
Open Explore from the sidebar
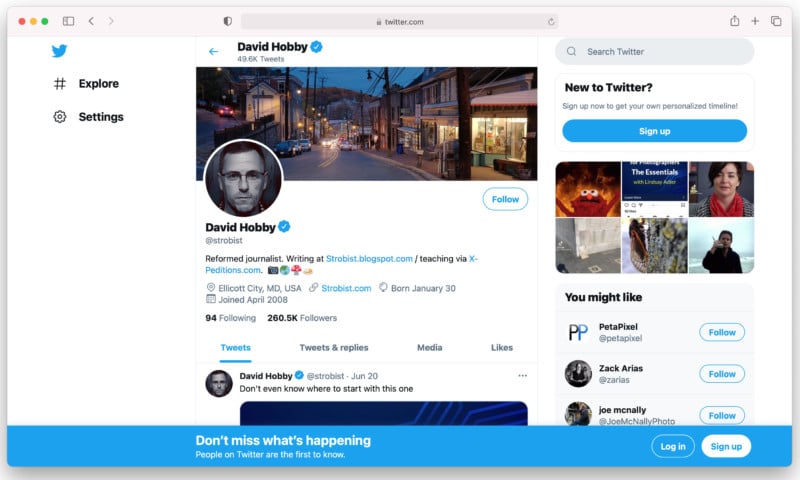pyautogui.click(x=87, y=84)
